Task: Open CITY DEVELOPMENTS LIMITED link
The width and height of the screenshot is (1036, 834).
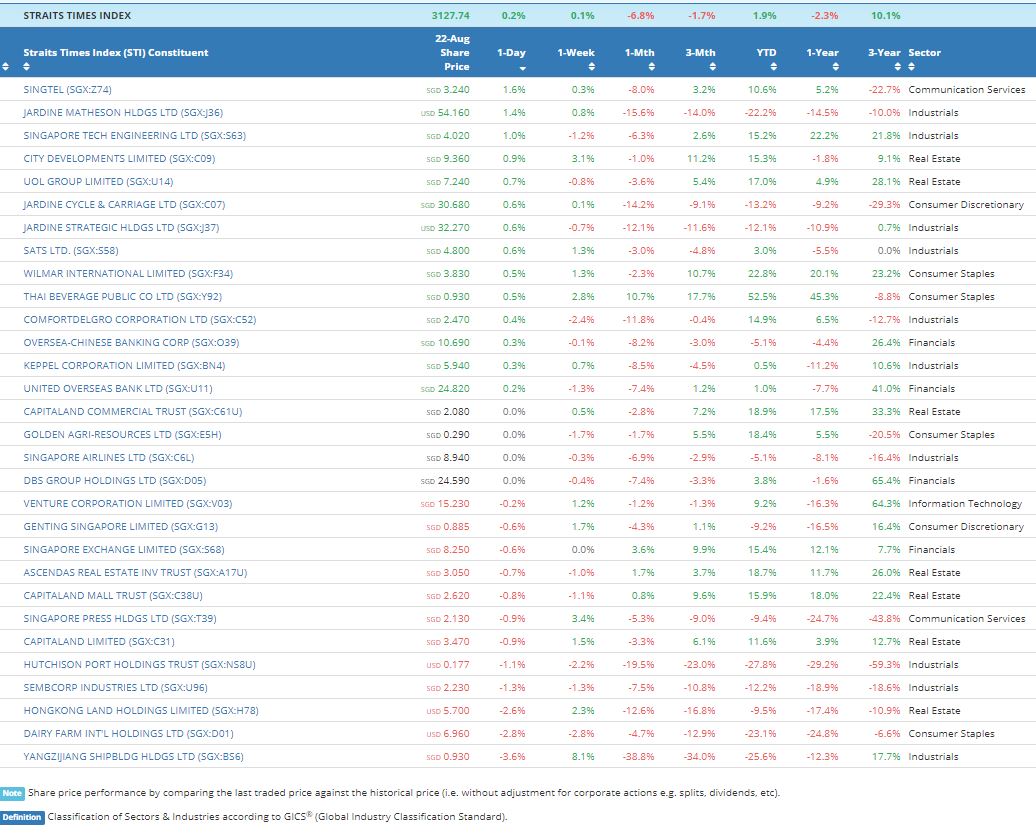Action: (x=119, y=159)
